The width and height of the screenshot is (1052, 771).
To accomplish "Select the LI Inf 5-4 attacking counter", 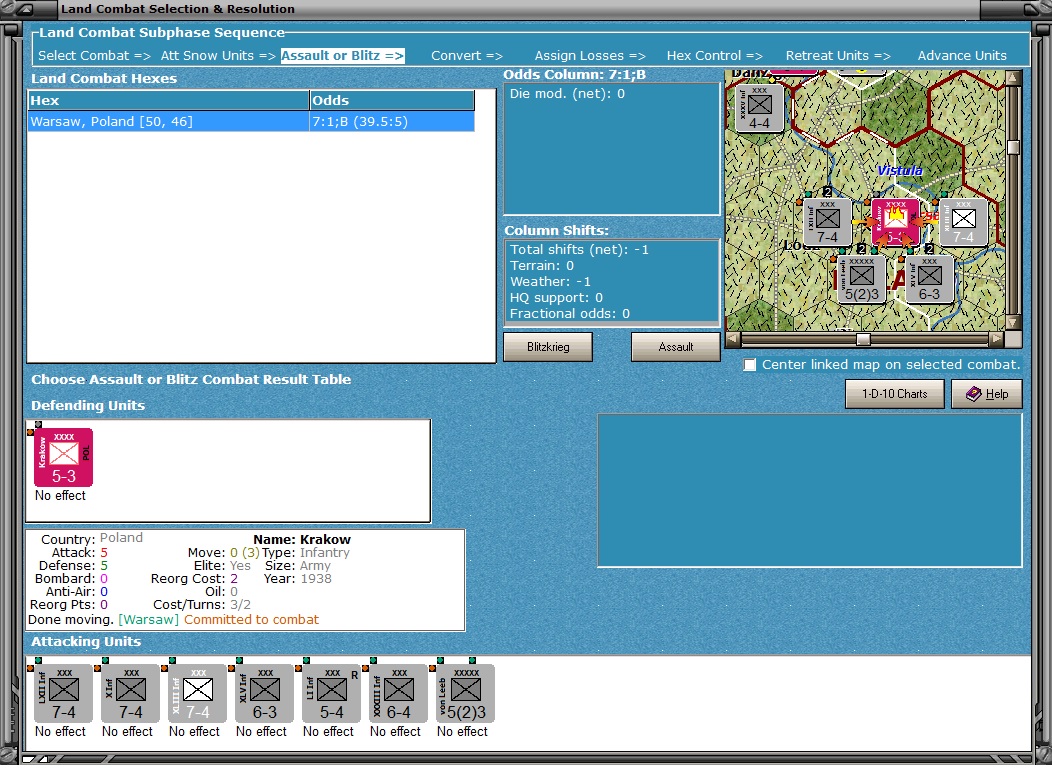I will 329,693.
